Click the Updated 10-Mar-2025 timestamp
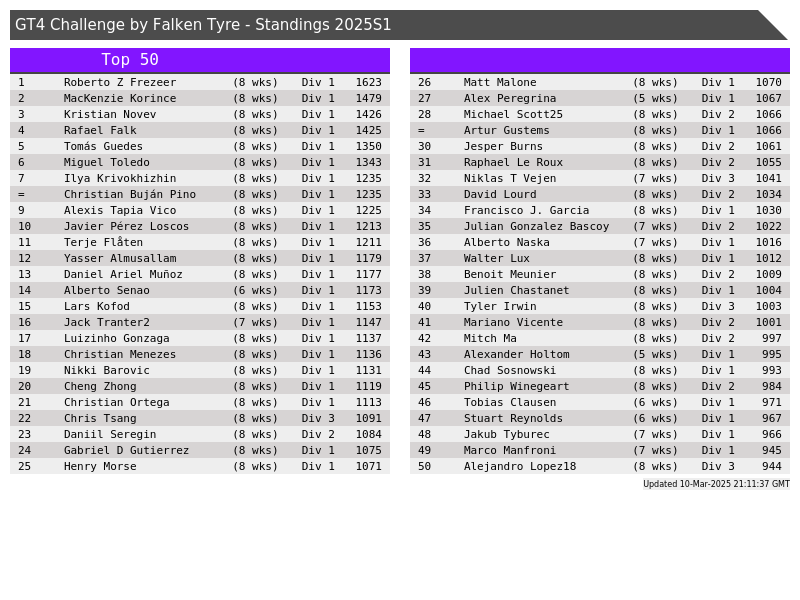800x600 pixels. (716, 484)
